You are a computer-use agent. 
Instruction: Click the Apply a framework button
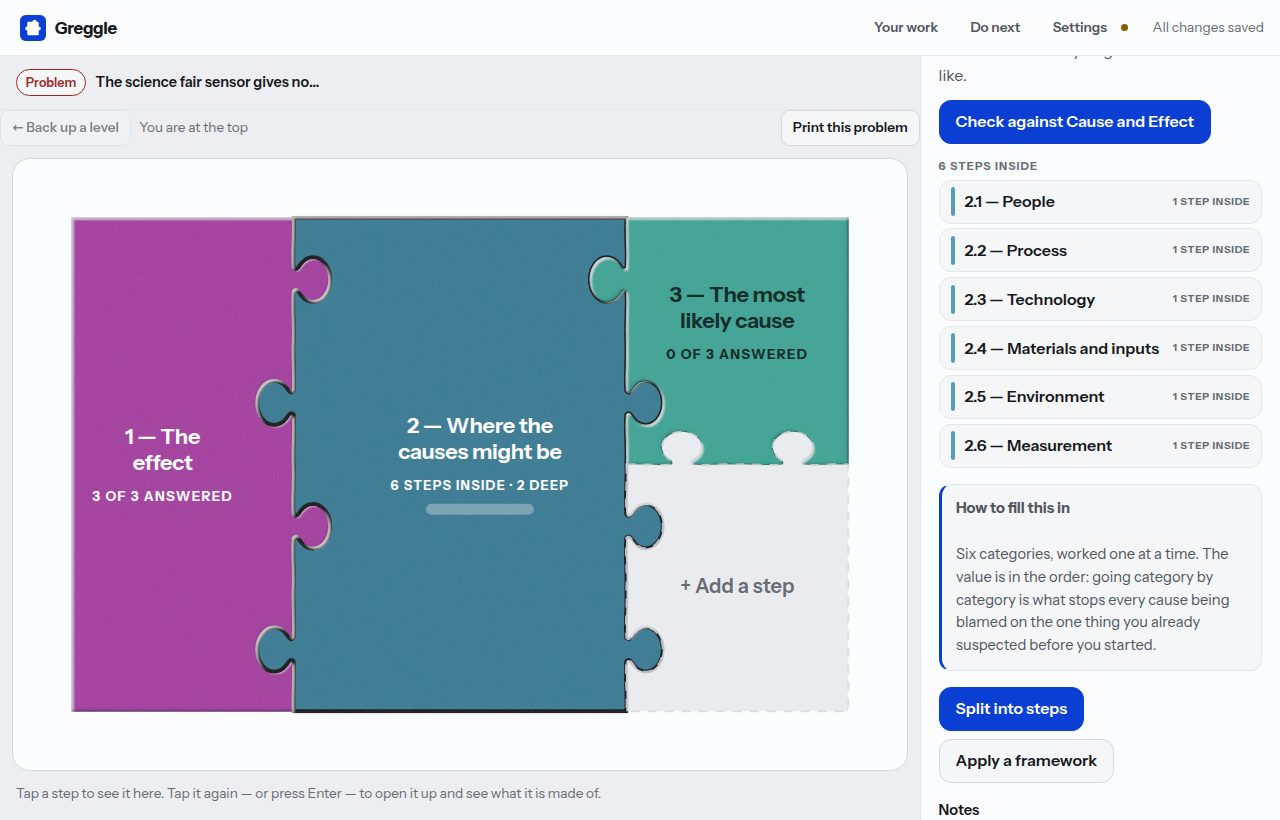click(x=1026, y=761)
